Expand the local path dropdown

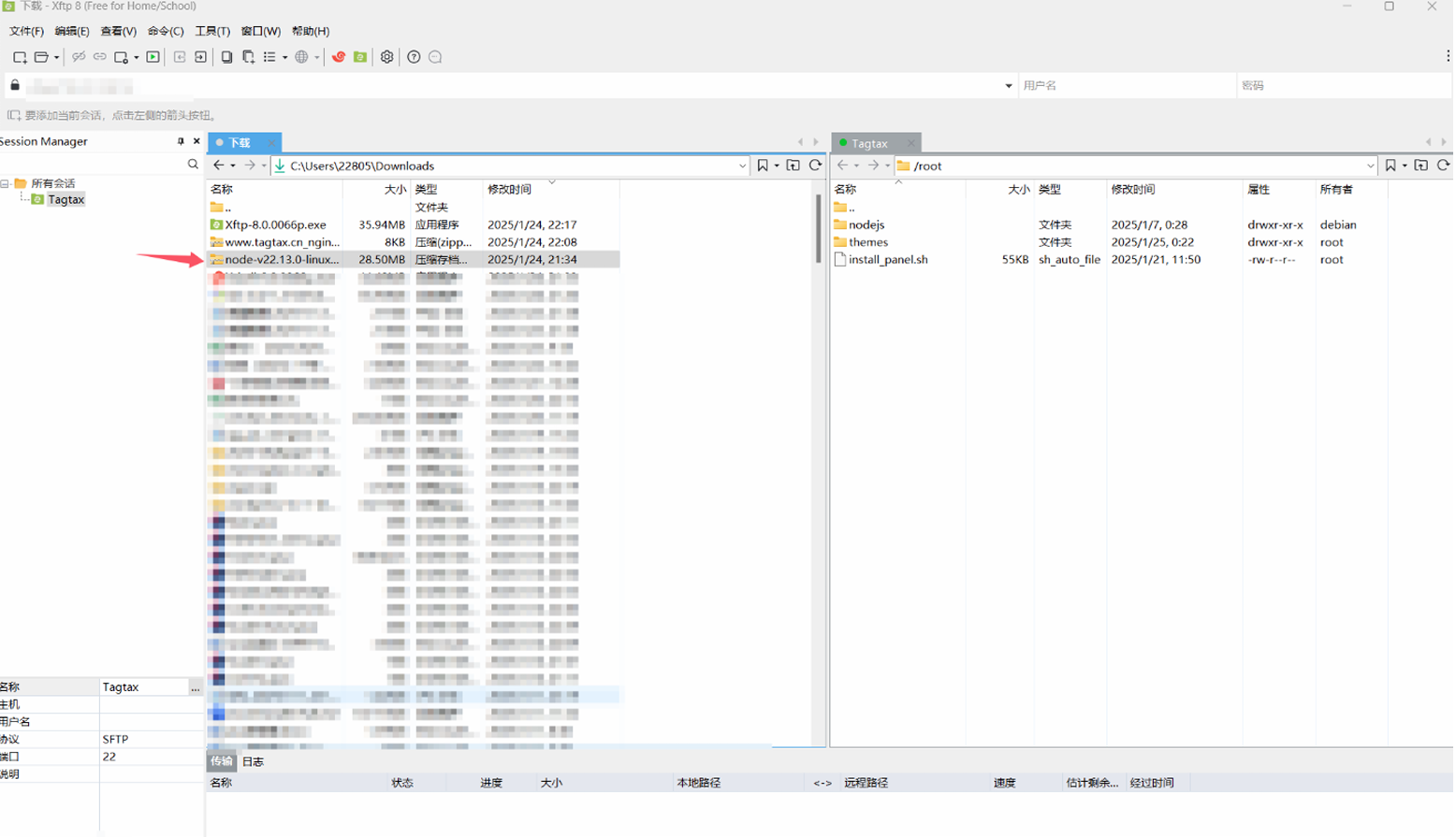[x=742, y=166]
